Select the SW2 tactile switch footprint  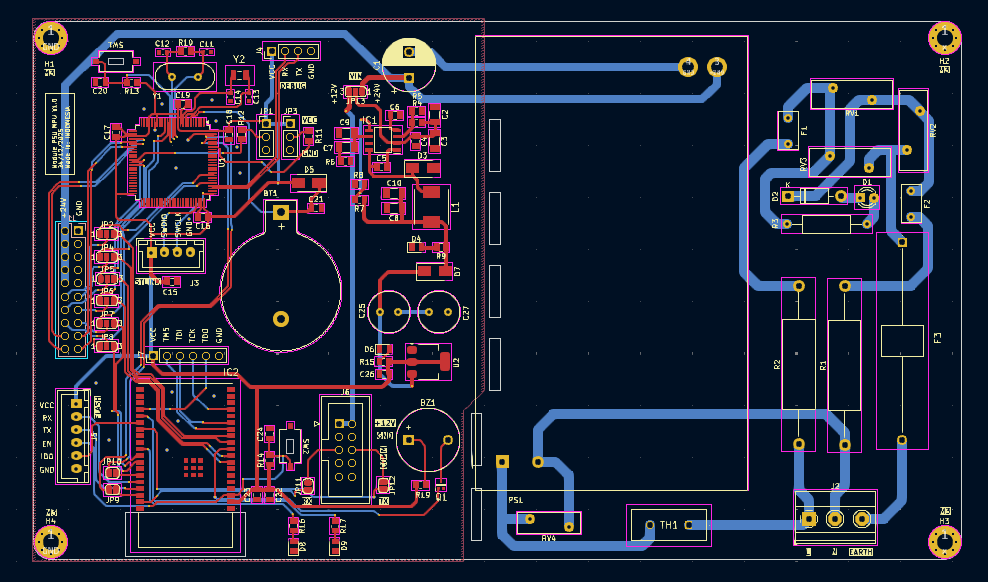tap(290, 445)
